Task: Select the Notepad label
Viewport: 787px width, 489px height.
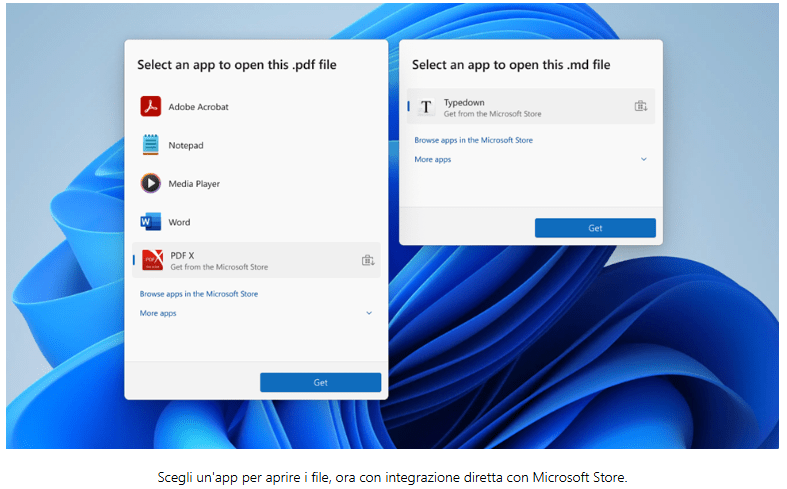Action: 186,146
